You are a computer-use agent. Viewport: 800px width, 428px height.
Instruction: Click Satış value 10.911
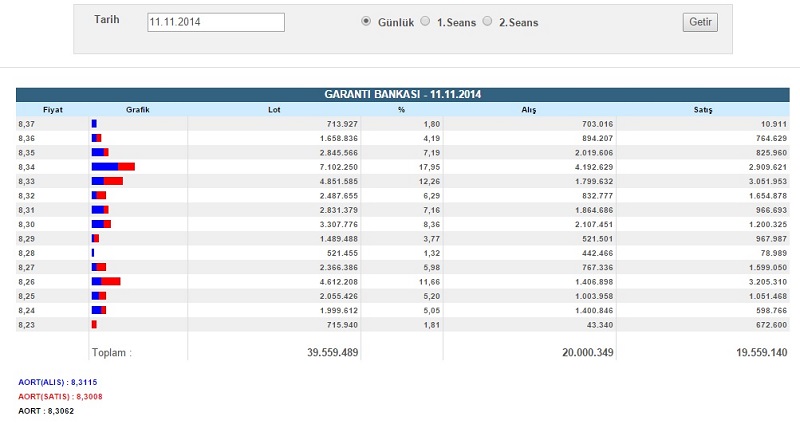coord(773,124)
